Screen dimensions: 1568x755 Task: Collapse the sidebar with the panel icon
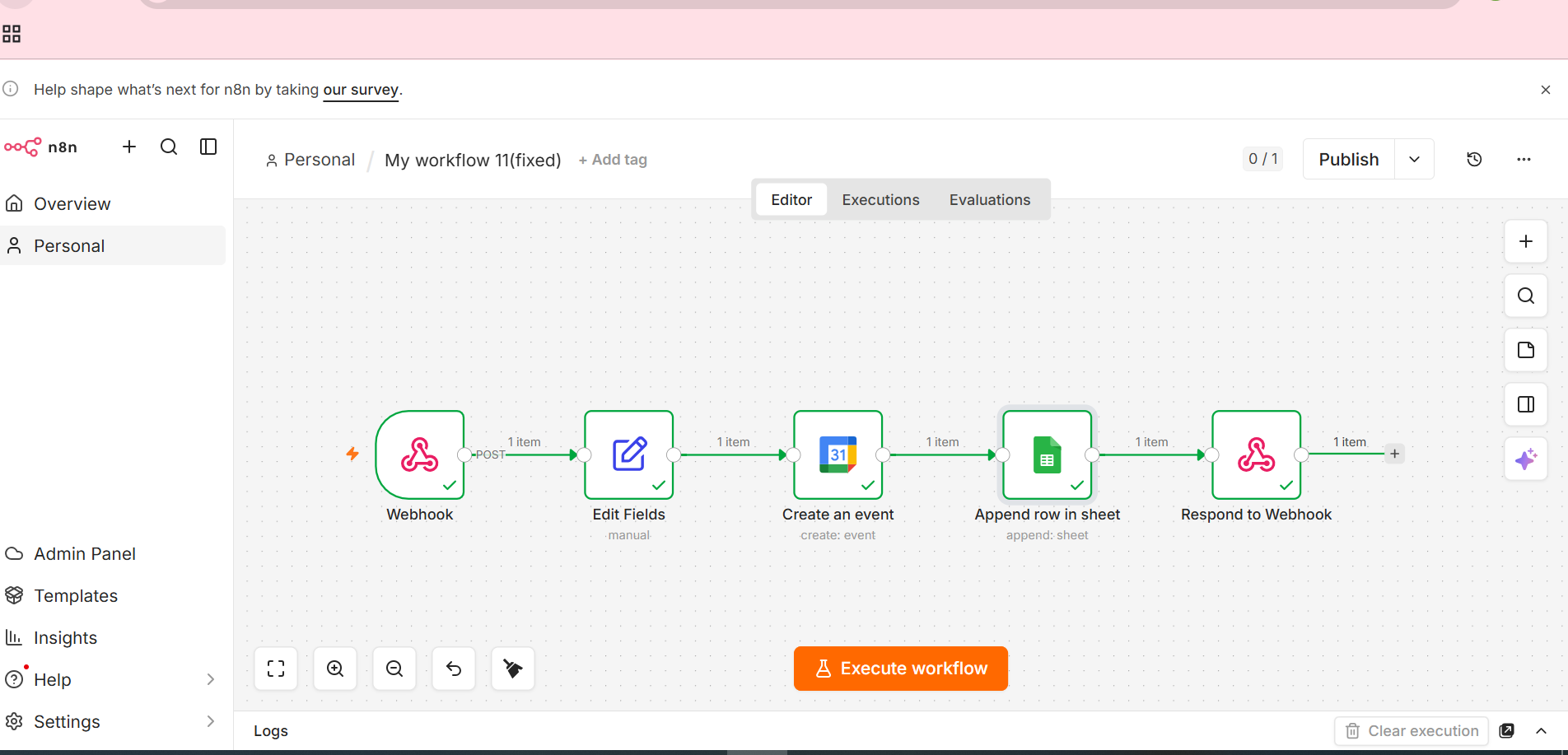click(x=208, y=147)
